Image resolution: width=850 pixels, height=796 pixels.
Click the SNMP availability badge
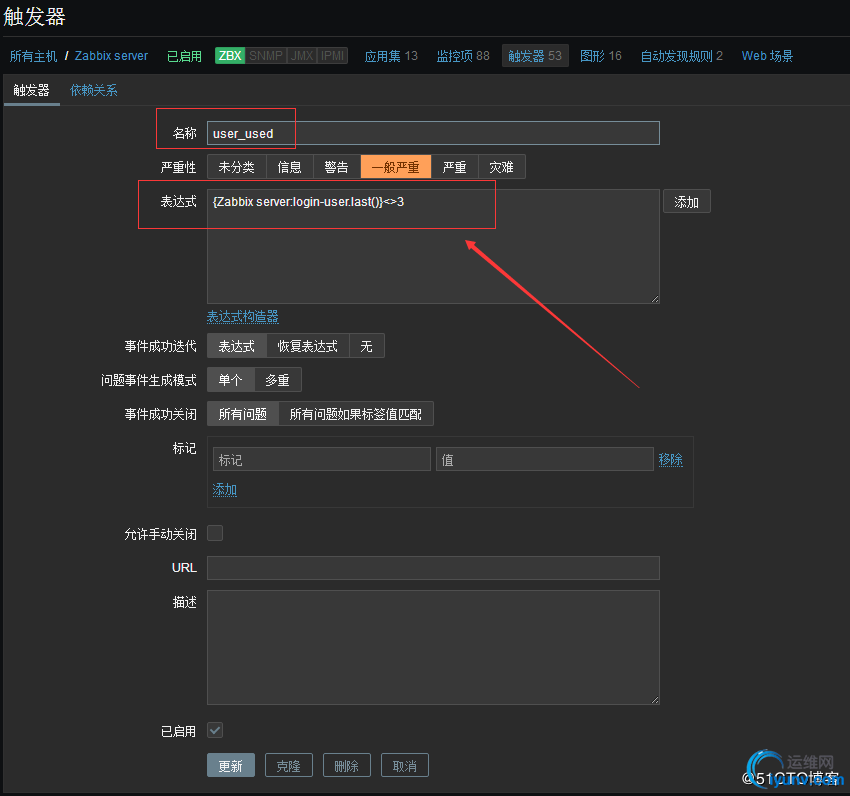(266, 56)
